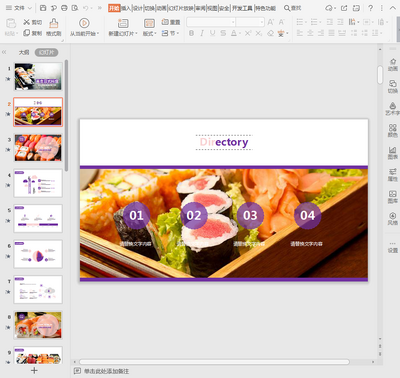Open the Insert (插入) ribbon tab
The width and height of the screenshot is (400, 378).
point(126,8)
